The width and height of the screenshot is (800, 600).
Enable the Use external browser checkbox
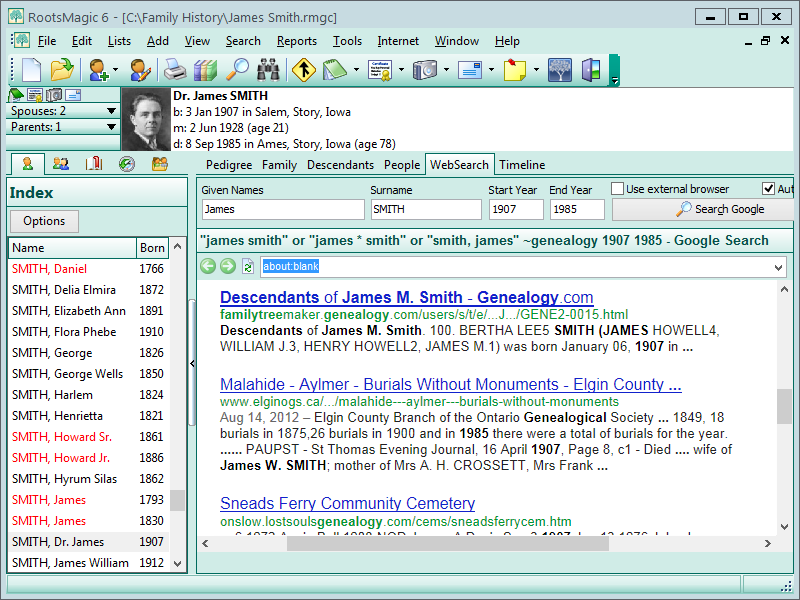[x=616, y=189]
